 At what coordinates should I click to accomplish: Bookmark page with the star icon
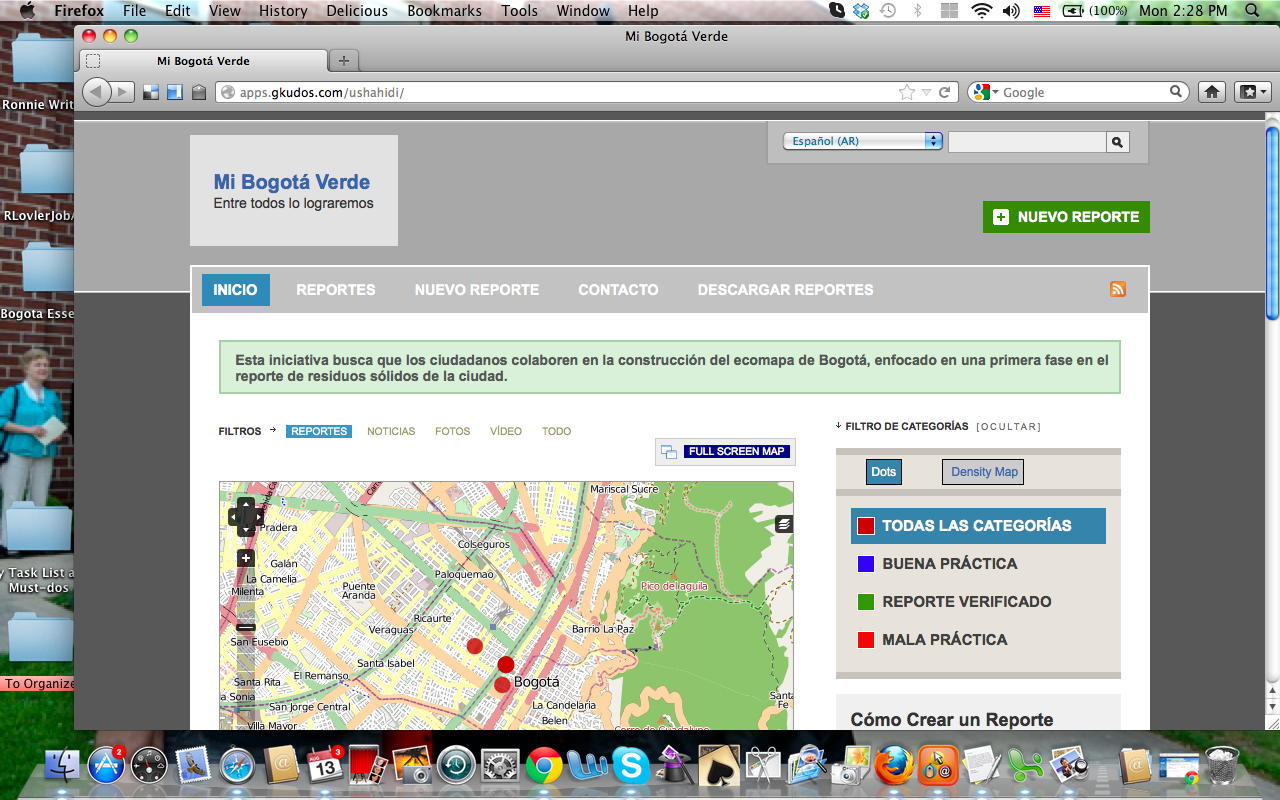907,92
